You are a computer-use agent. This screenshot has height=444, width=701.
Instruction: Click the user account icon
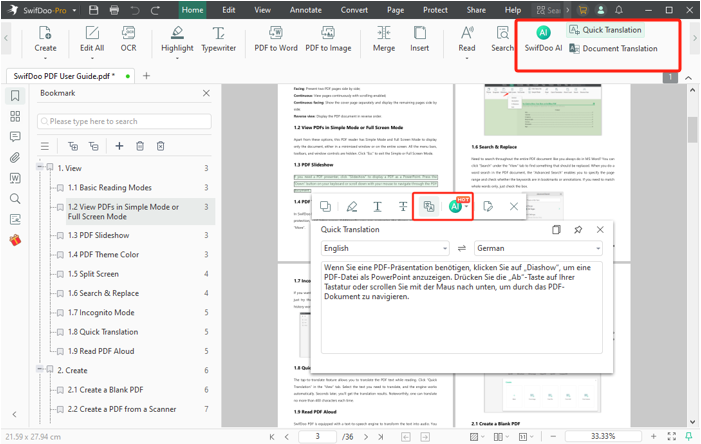pos(600,10)
